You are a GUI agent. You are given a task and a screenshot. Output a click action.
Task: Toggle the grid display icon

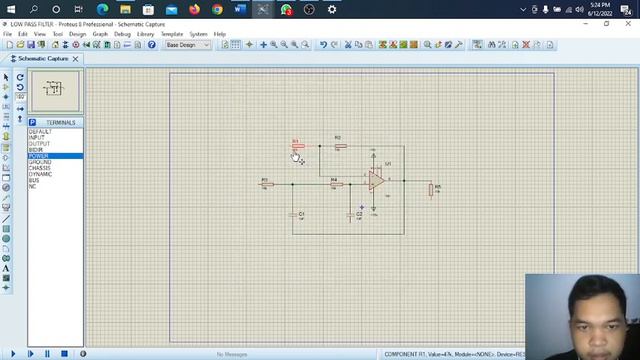coord(236,45)
